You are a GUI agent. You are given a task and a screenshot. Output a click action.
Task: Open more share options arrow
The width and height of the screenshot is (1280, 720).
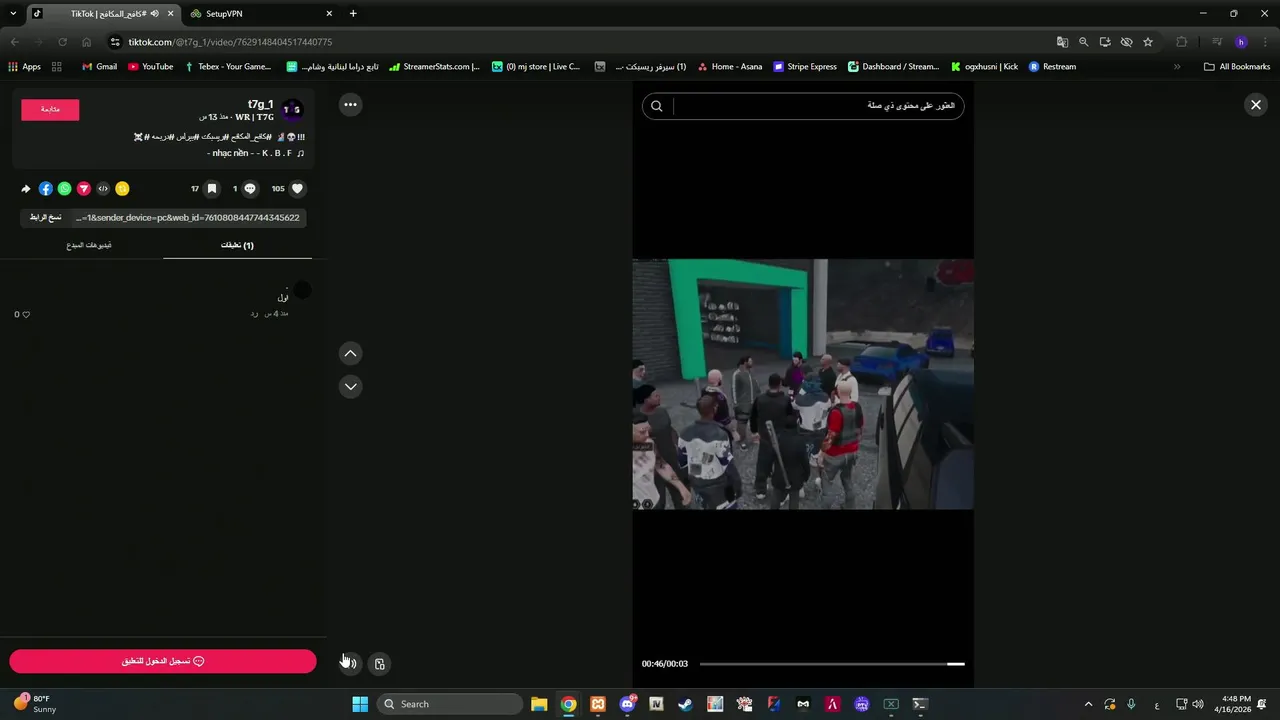pyautogui.click(x=26, y=188)
